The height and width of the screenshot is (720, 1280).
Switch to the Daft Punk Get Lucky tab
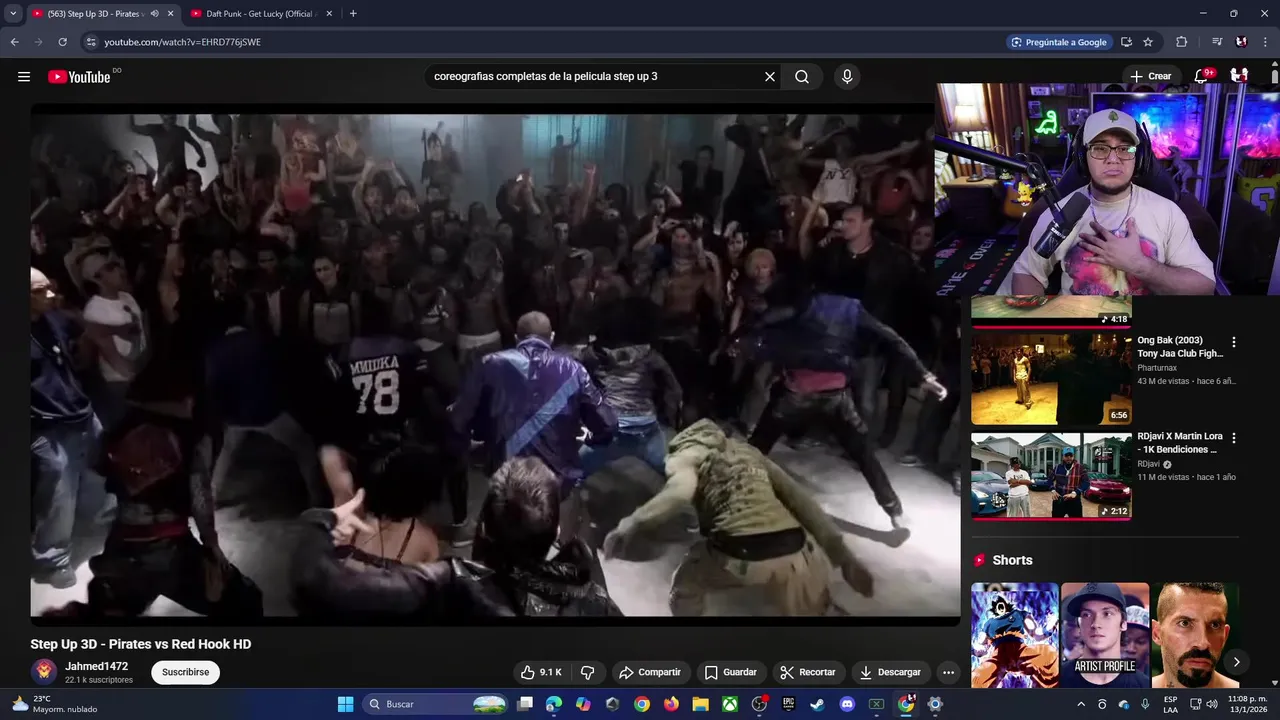pyautogui.click(x=261, y=14)
